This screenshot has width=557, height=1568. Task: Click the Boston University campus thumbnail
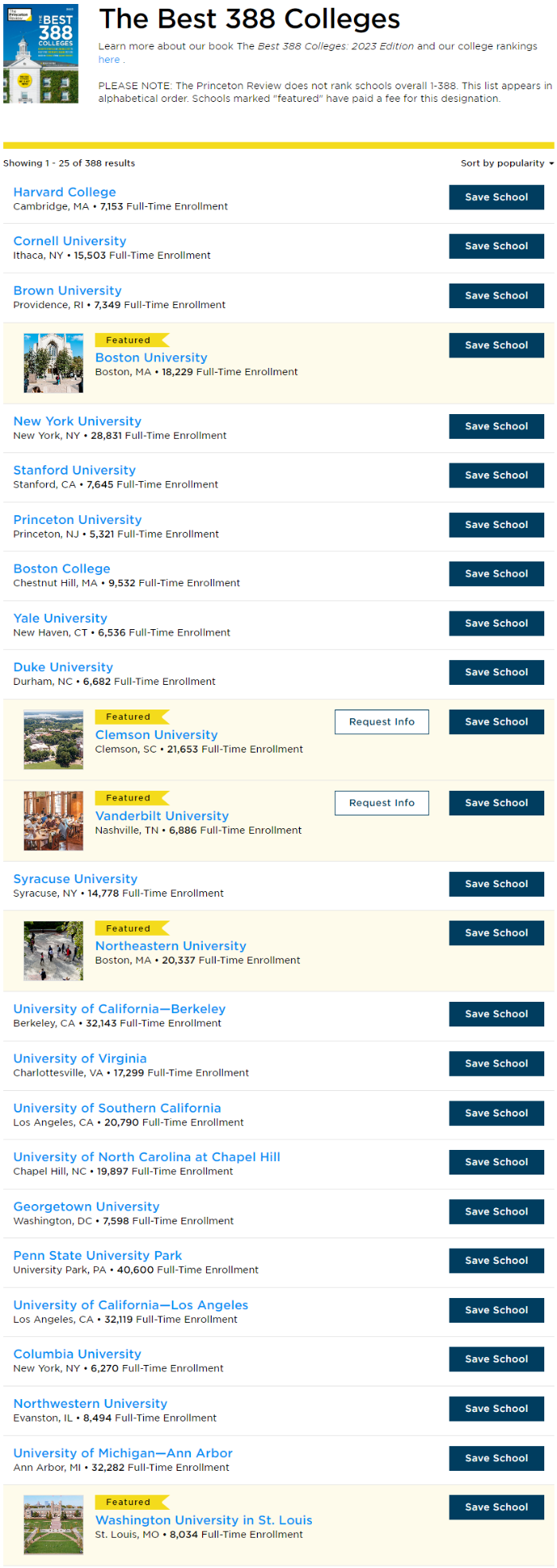click(53, 363)
